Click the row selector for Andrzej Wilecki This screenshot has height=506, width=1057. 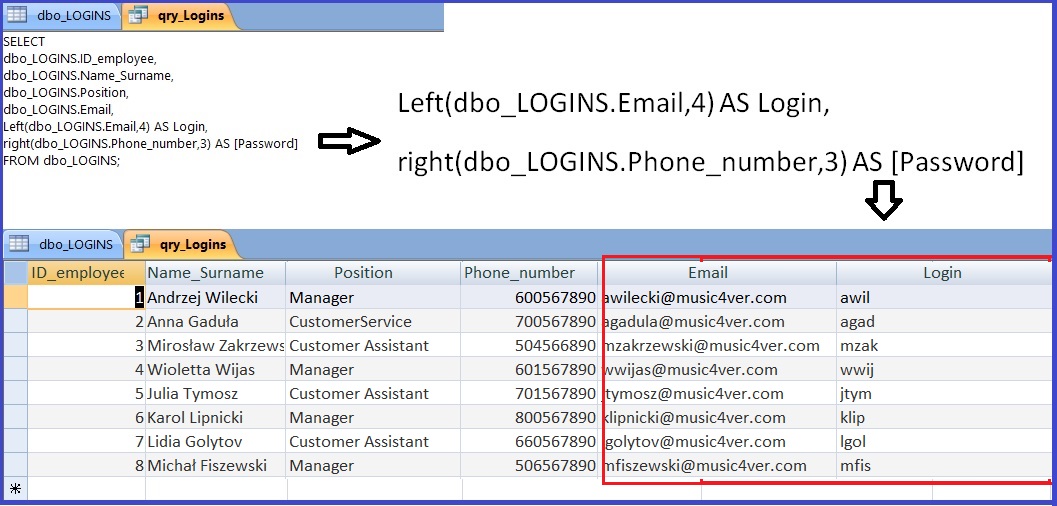click(x=15, y=297)
